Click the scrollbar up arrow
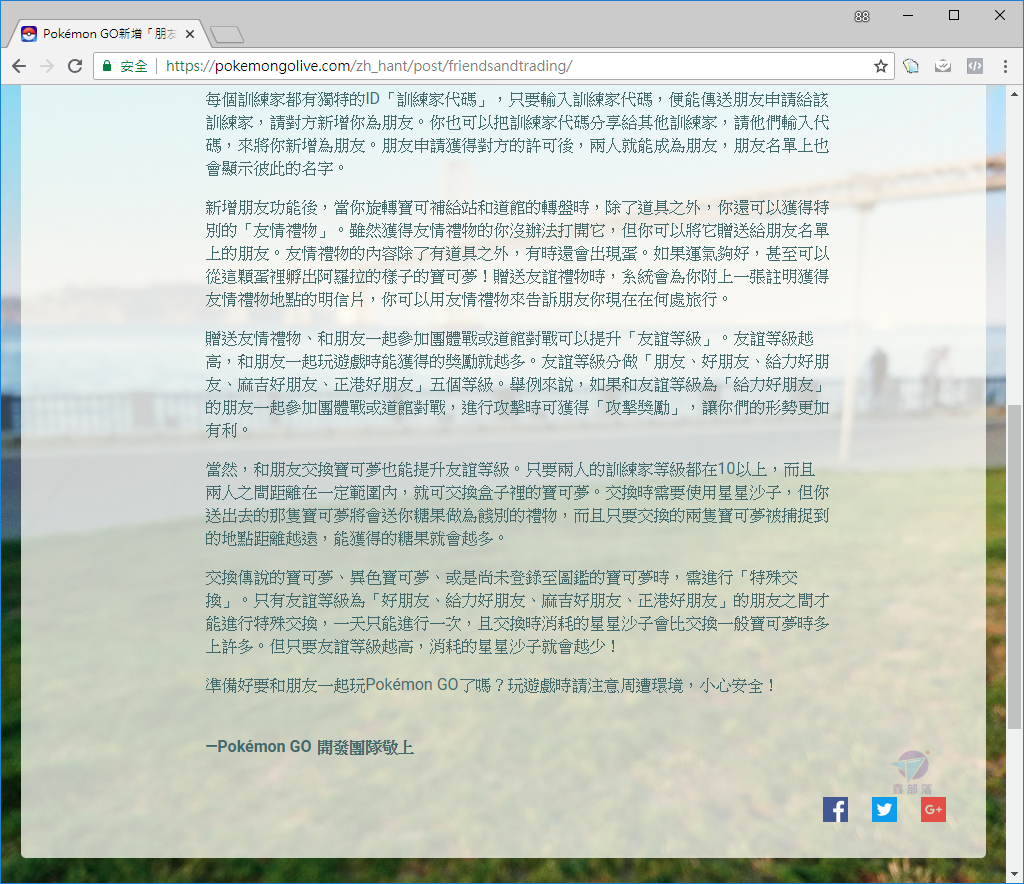 pyautogui.click(x=1014, y=94)
